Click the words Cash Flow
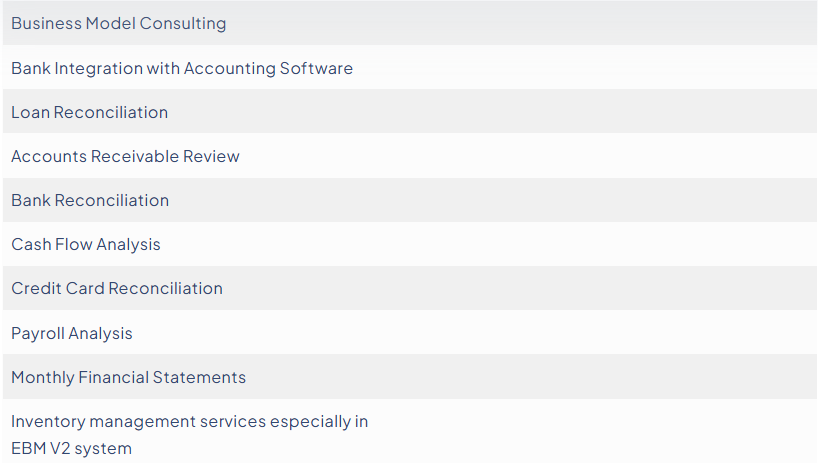Image resolution: width=818 pixels, height=463 pixels. pos(52,245)
